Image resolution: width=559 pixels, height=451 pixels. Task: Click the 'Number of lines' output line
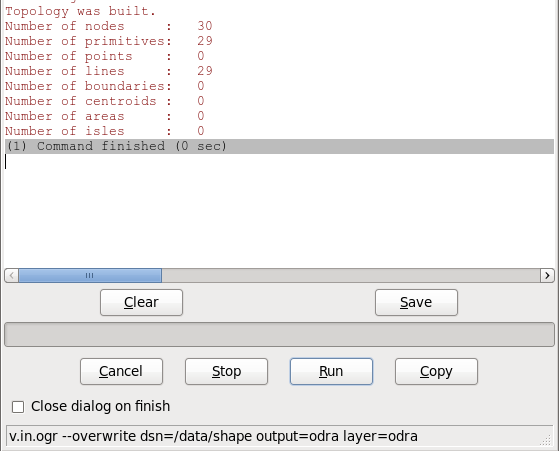[109, 71]
